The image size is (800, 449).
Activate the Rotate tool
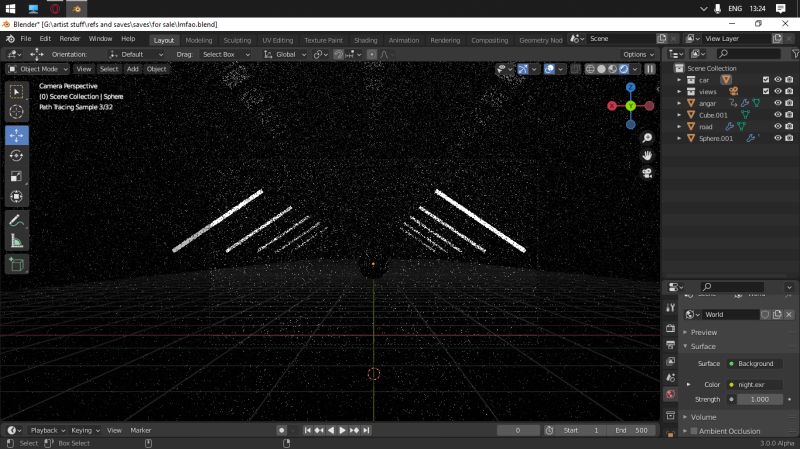16,156
